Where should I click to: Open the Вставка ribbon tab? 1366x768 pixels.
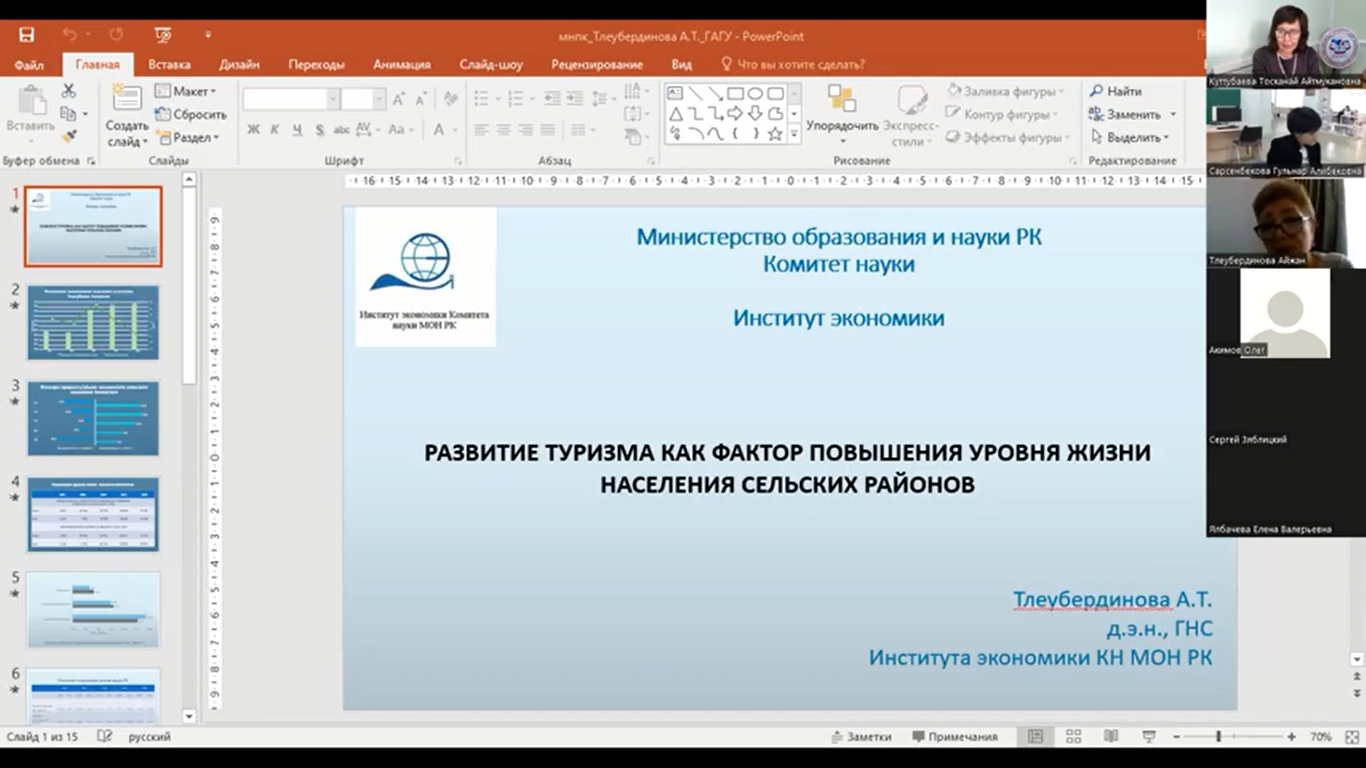[169, 64]
